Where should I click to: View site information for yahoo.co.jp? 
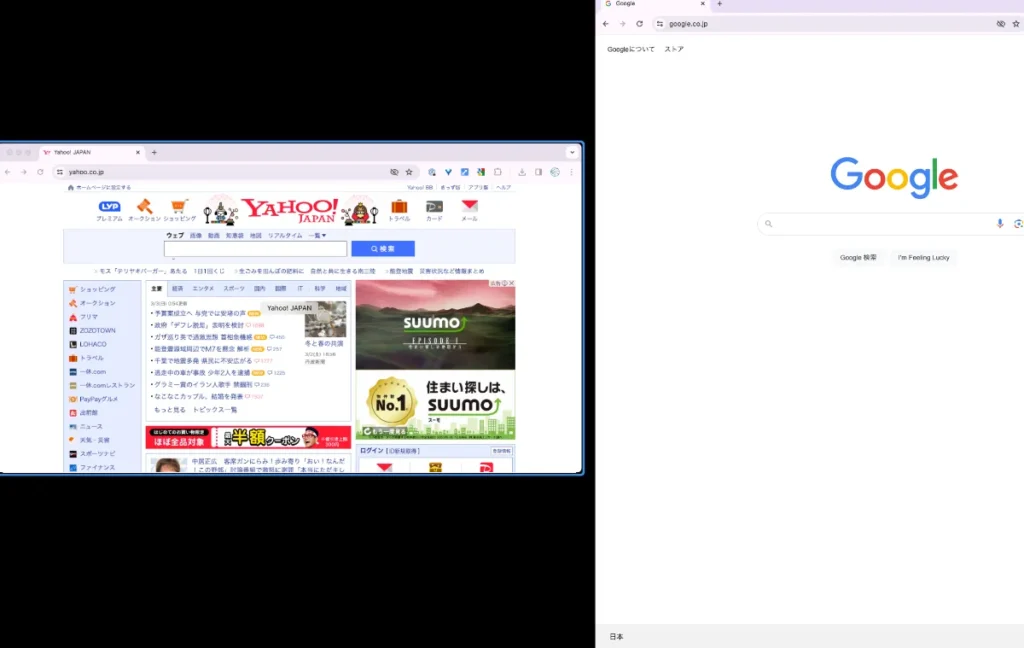(59, 172)
